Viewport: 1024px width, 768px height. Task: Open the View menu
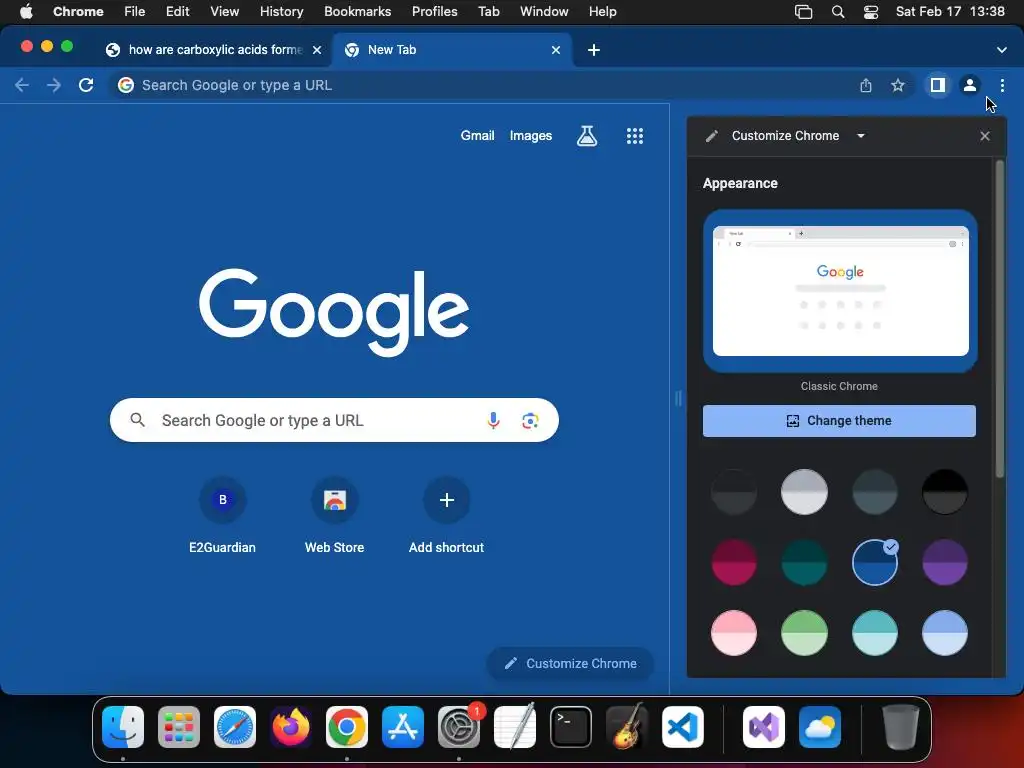point(225,12)
